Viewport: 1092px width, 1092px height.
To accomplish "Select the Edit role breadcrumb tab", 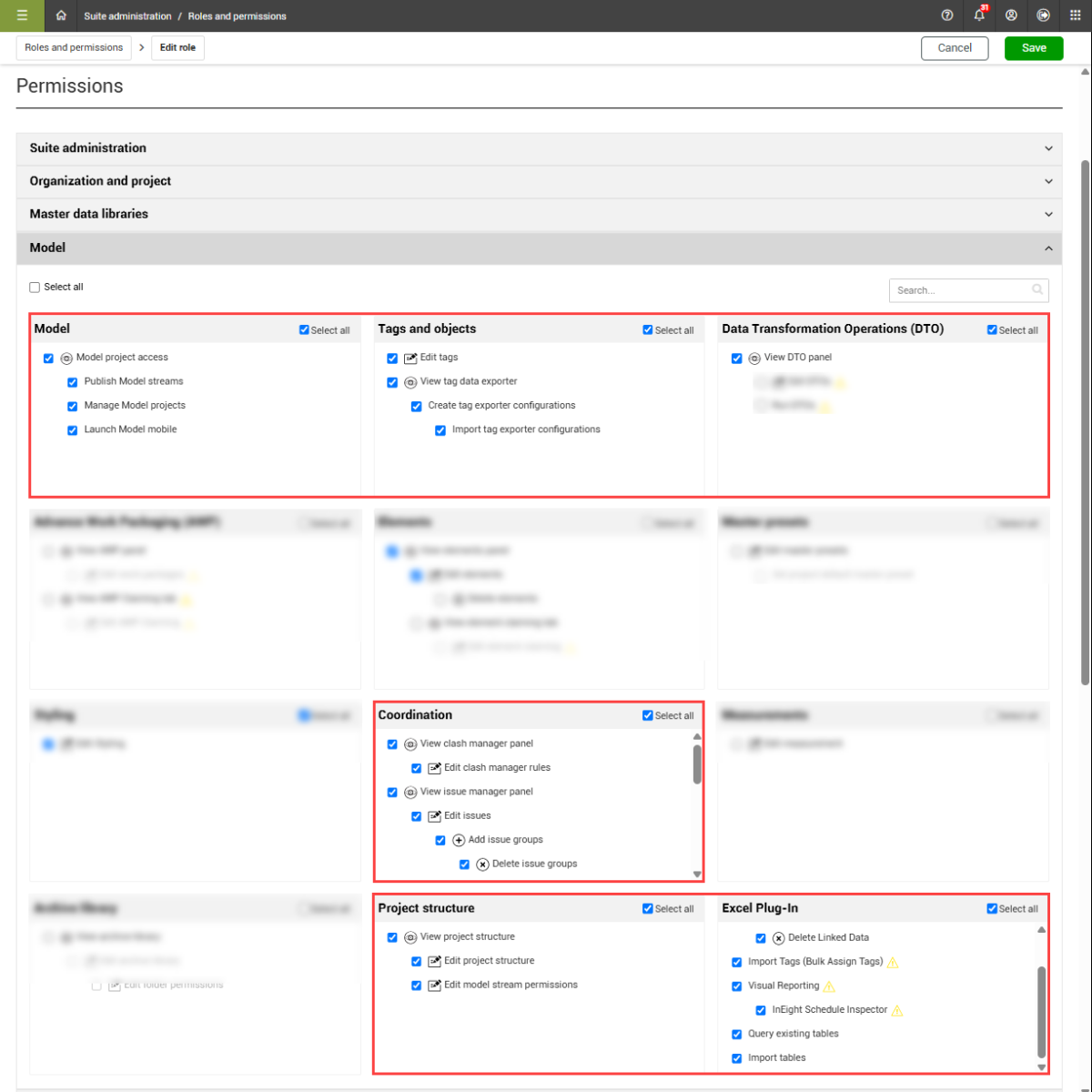I will (177, 47).
